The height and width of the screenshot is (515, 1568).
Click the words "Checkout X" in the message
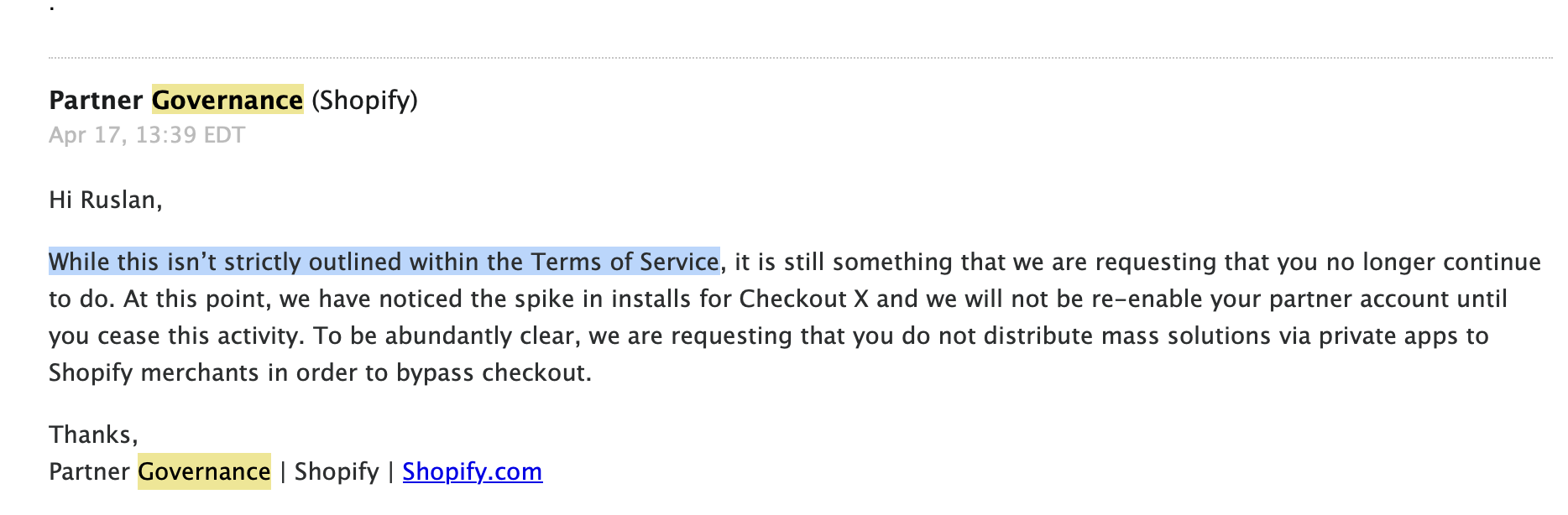point(803,299)
